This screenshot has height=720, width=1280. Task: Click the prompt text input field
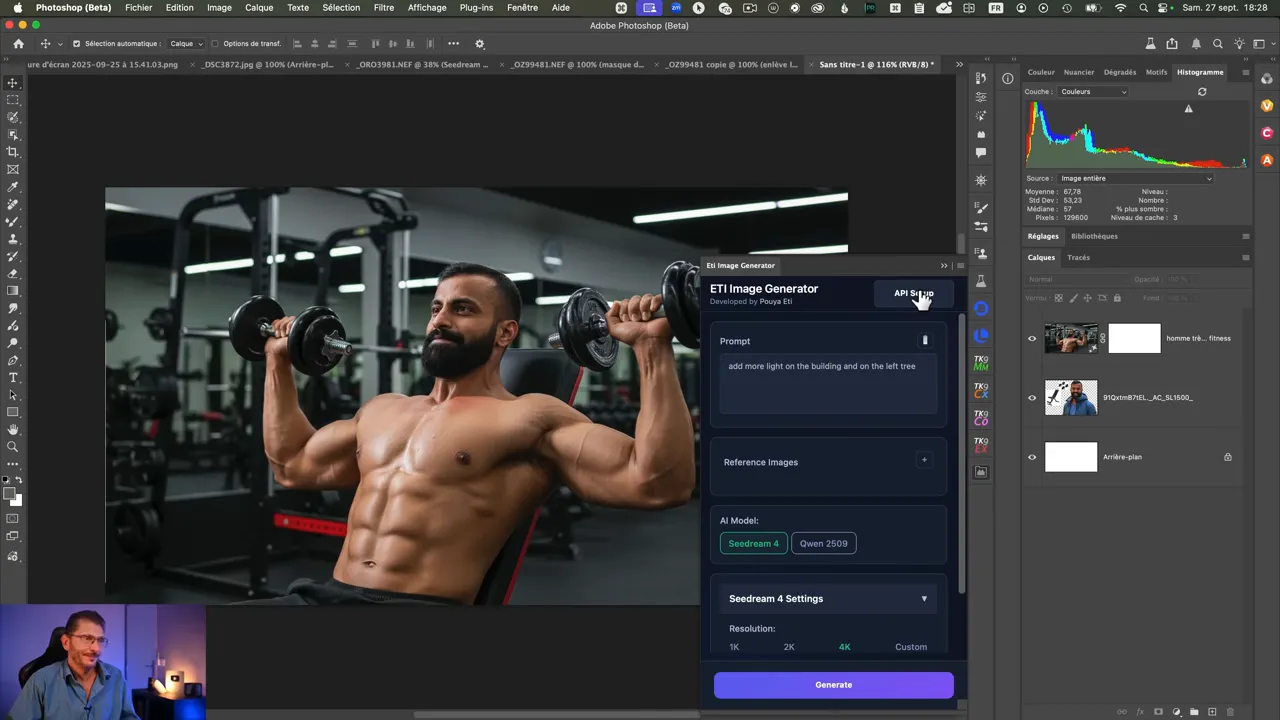(827, 384)
